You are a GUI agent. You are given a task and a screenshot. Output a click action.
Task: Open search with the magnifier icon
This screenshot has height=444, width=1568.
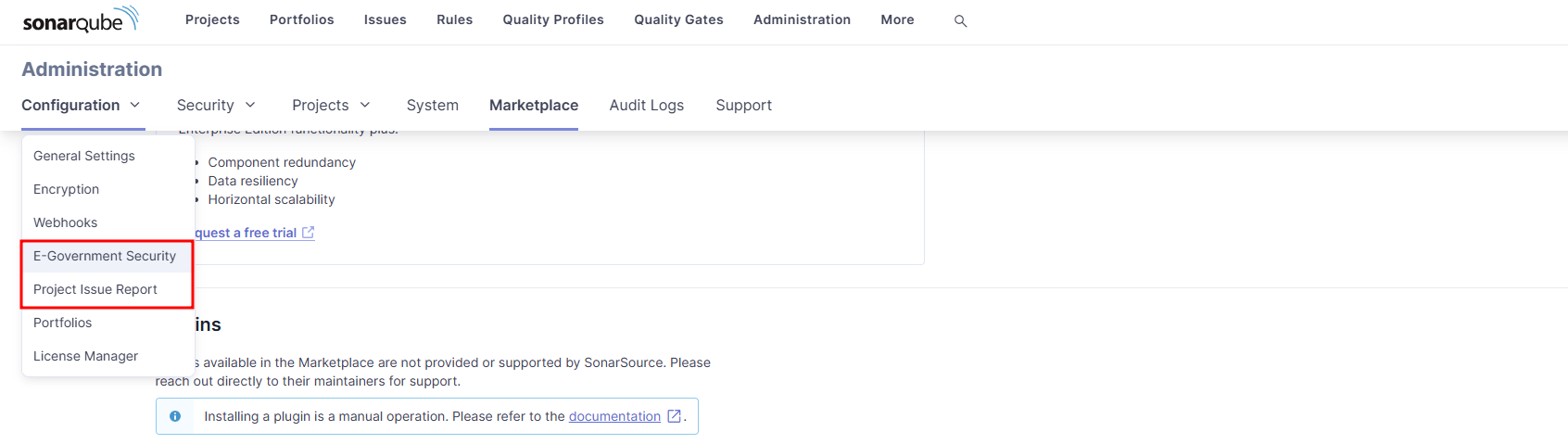[960, 20]
